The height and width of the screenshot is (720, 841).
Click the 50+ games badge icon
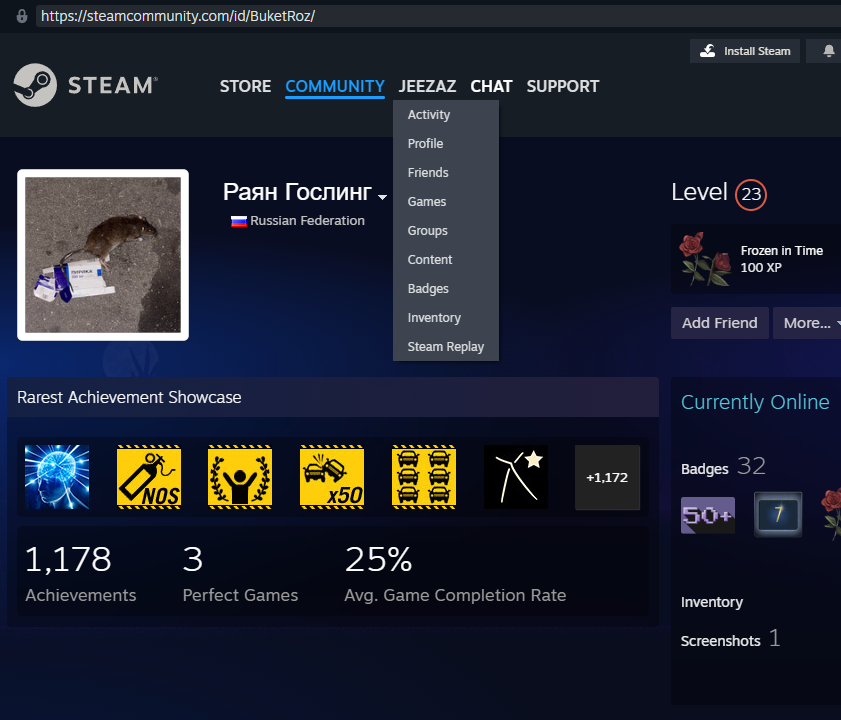(x=707, y=515)
